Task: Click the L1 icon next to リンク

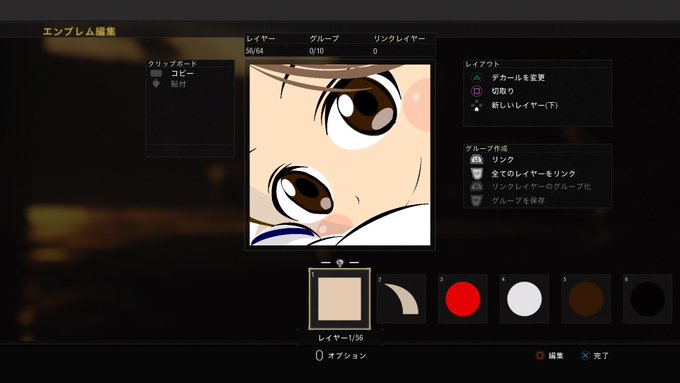Action: [476, 160]
